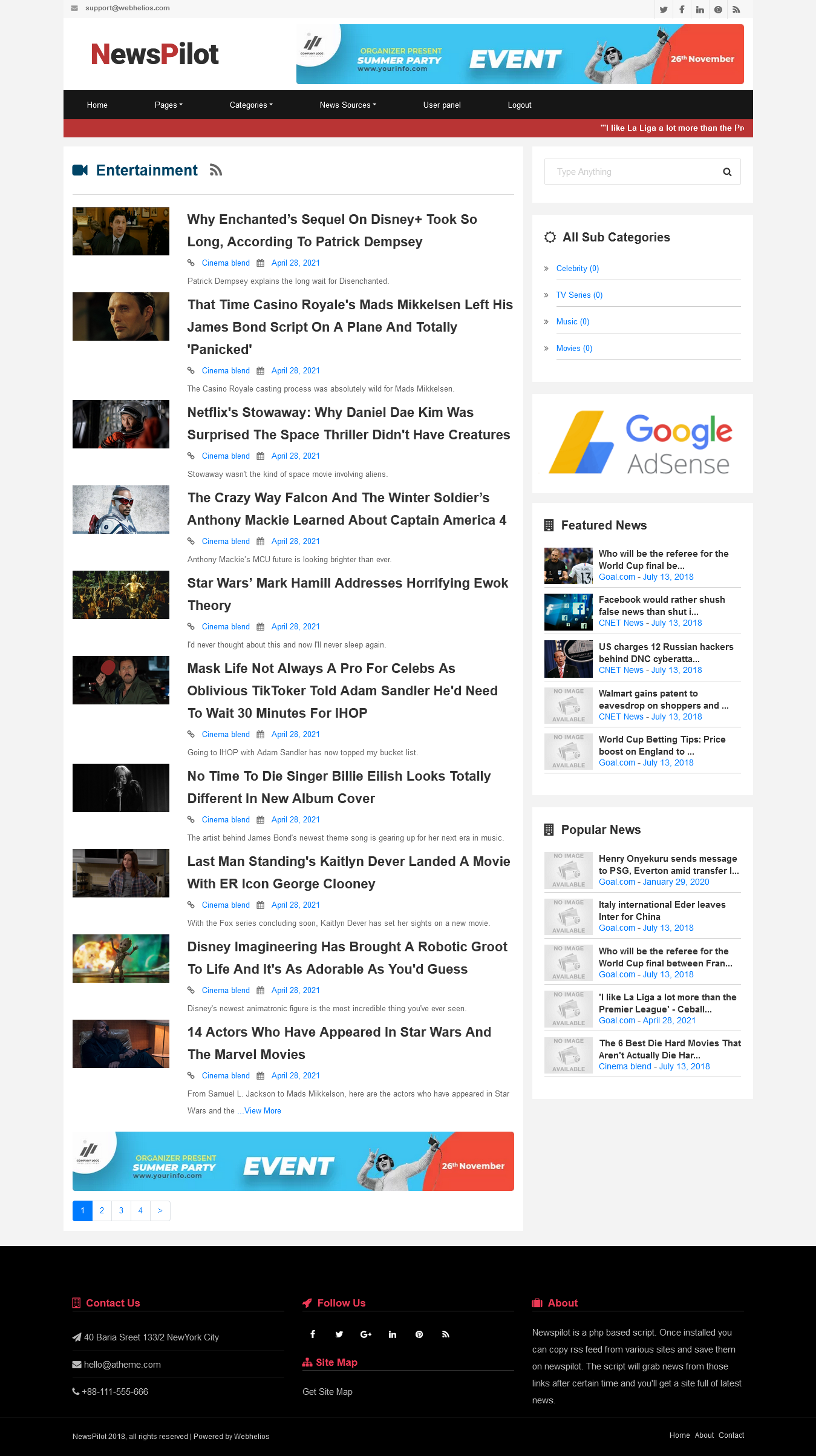This screenshot has width=816, height=1456.
Task: Click the top Summer Party Event banner
Action: (x=520, y=54)
